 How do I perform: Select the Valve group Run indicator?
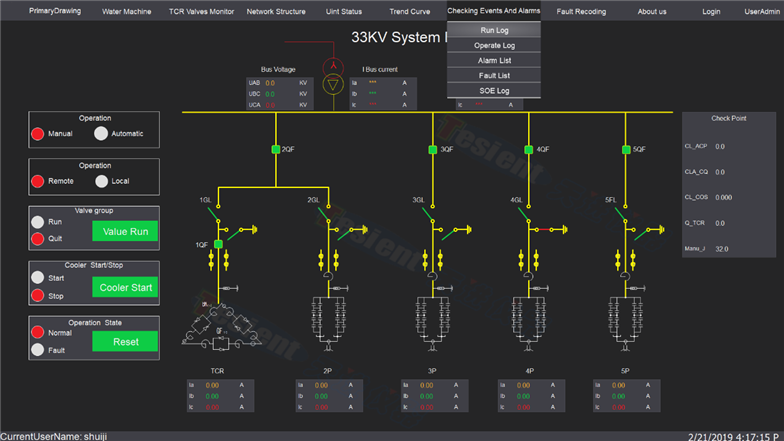coord(38,222)
